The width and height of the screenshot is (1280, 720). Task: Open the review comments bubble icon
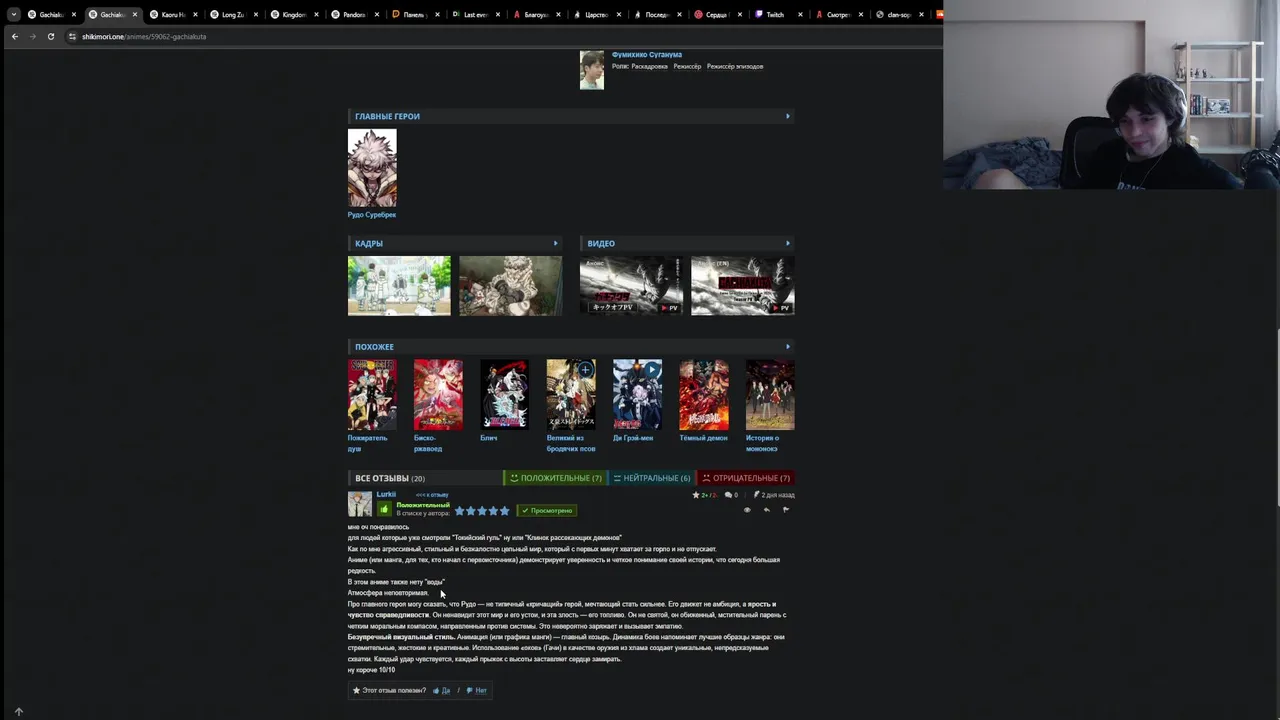coord(728,495)
